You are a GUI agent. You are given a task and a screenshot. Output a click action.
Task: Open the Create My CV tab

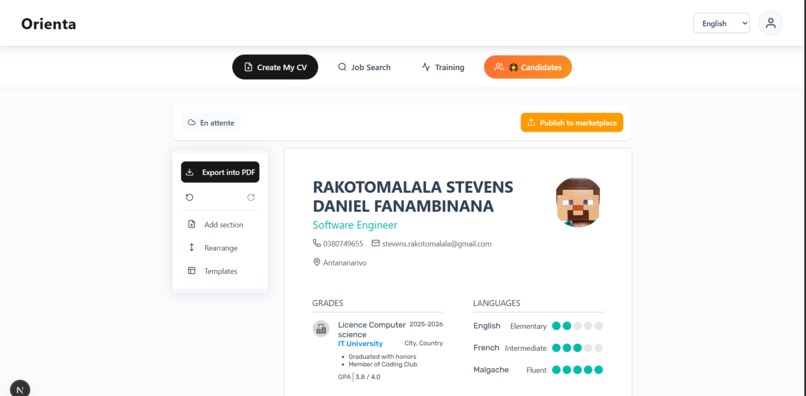[275, 67]
